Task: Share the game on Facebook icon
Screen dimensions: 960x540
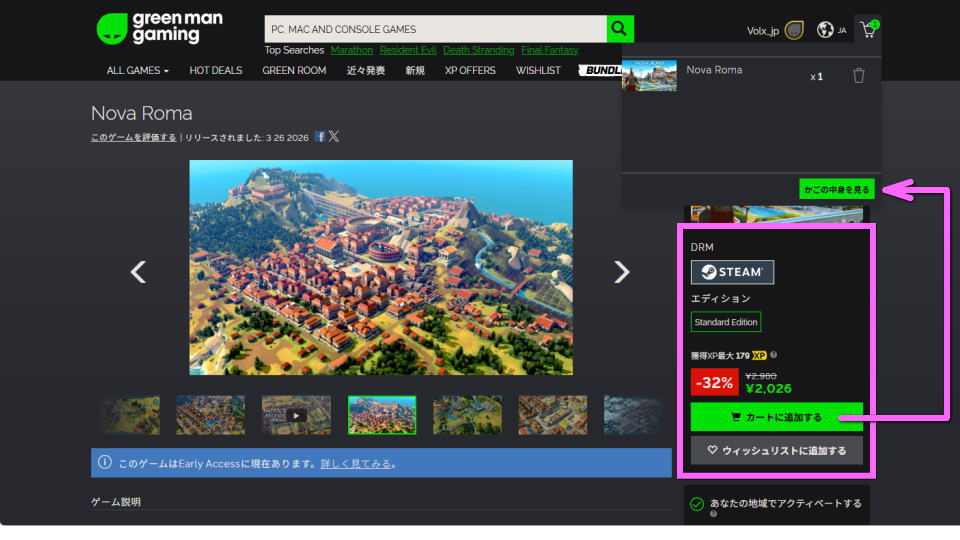Action: 320,137
